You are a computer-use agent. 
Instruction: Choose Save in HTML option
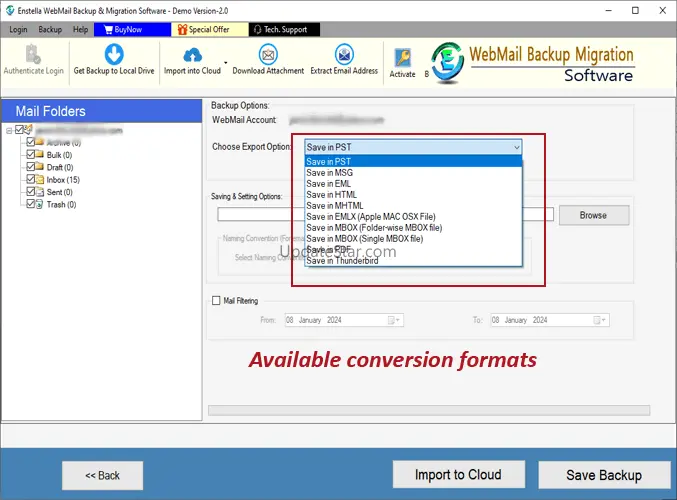pos(413,195)
